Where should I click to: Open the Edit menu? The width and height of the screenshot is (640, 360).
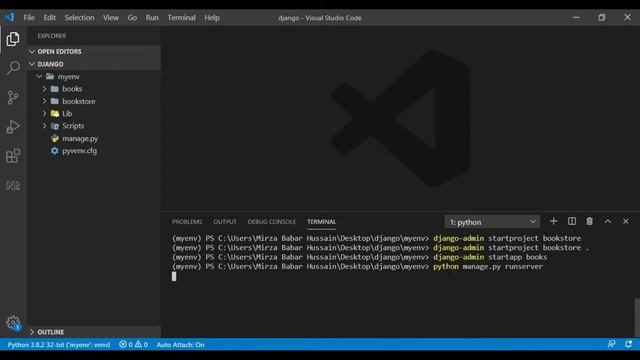tap(49, 18)
